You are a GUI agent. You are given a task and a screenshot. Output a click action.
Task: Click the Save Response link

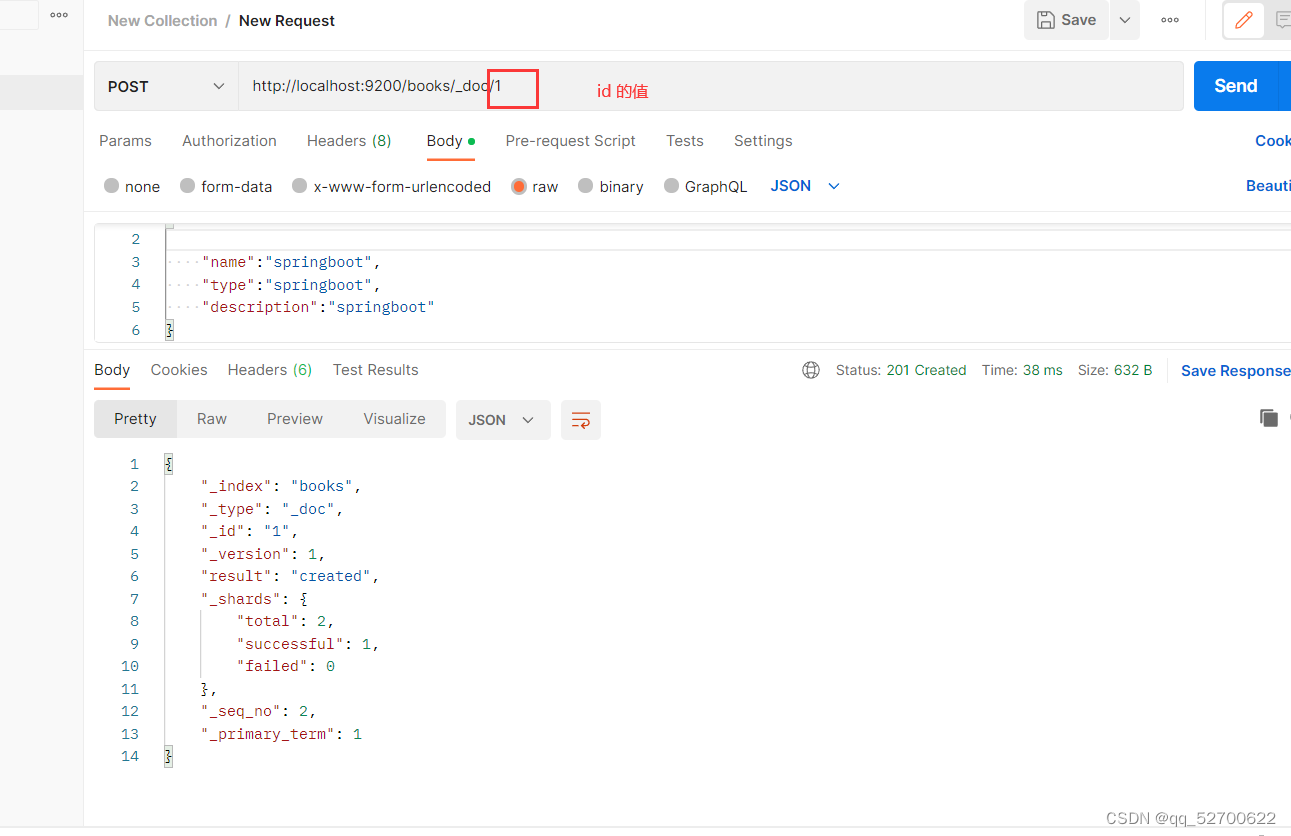tap(1235, 371)
